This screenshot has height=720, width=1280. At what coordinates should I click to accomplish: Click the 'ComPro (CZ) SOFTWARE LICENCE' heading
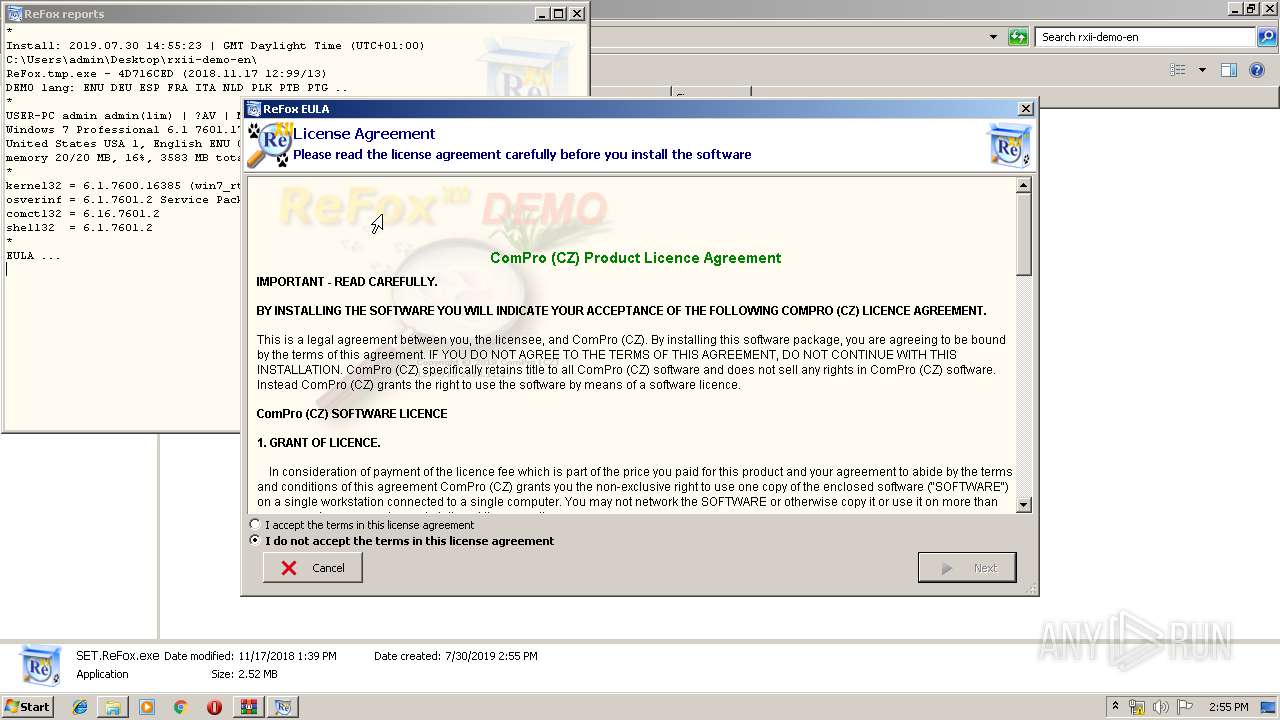point(352,414)
